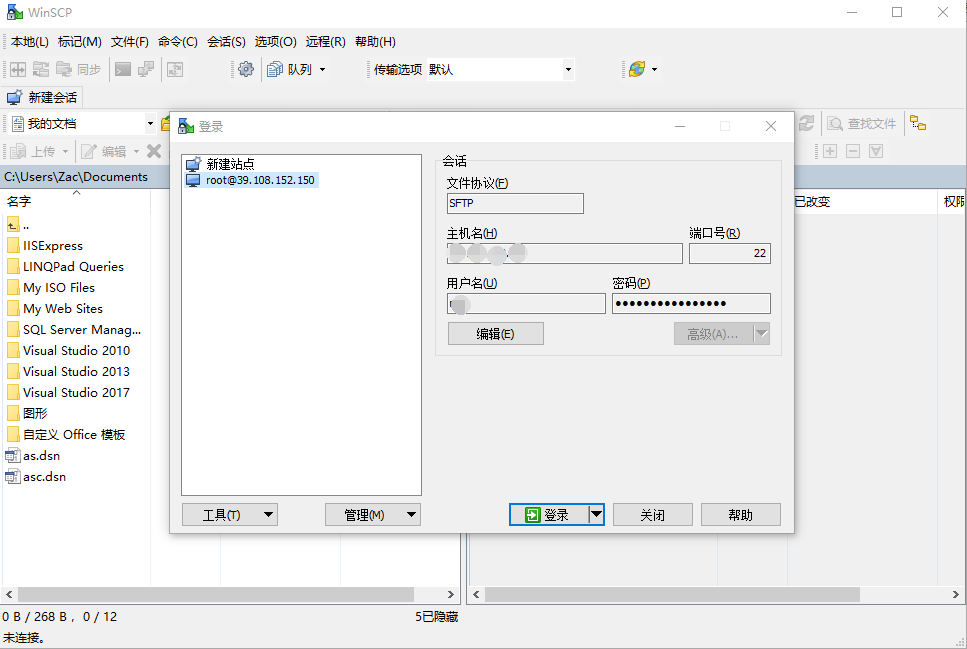Image resolution: width=967 pixels, height=649 pixels.
Task: Switch to the 新建会话 session tab
Action: point(42,97)
